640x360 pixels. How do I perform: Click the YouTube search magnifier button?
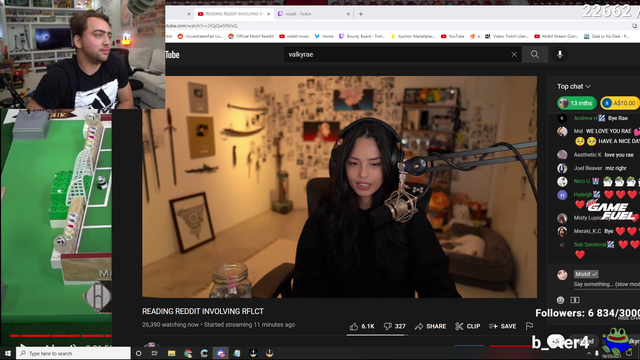tap(535, 54)
